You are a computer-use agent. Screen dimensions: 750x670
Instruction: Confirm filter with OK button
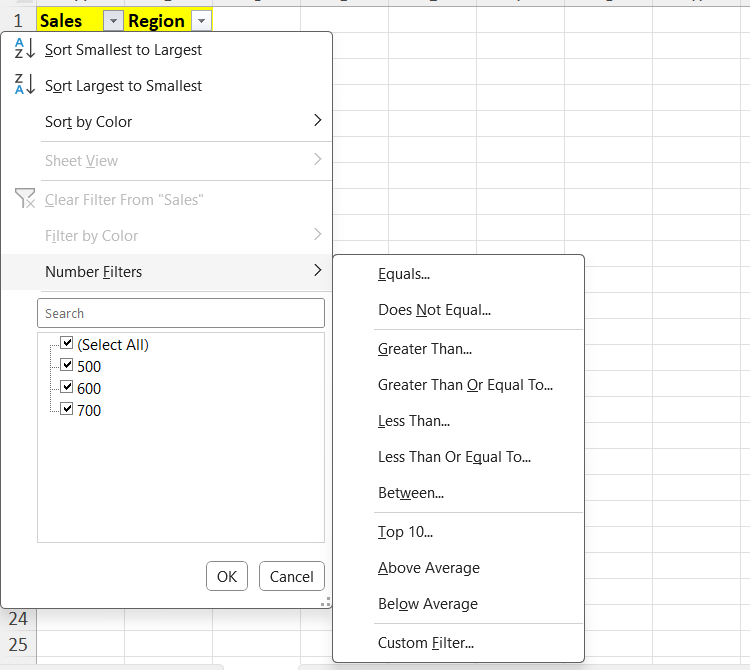pos(227,576)
